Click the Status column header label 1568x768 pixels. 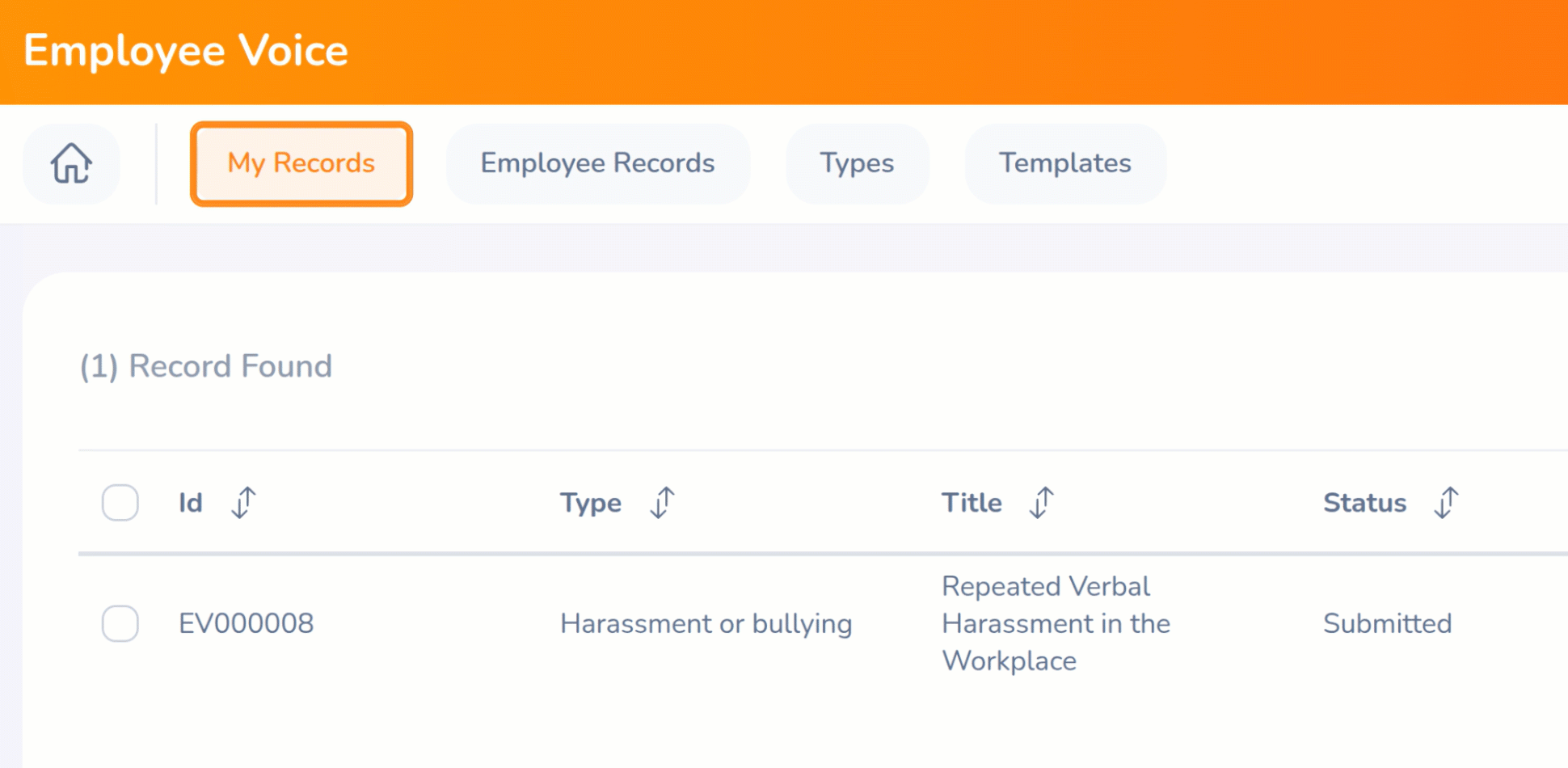coord(1364,503)
